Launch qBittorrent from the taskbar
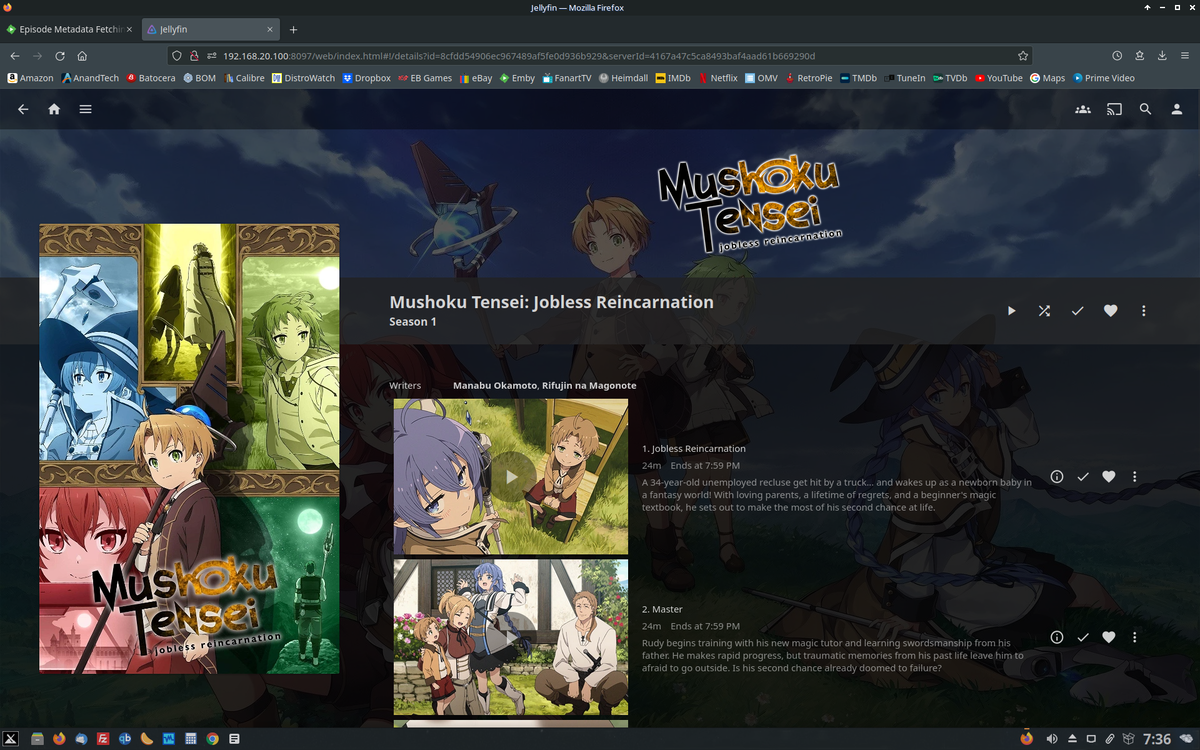 pyautogui.click(x=125, y=739)
